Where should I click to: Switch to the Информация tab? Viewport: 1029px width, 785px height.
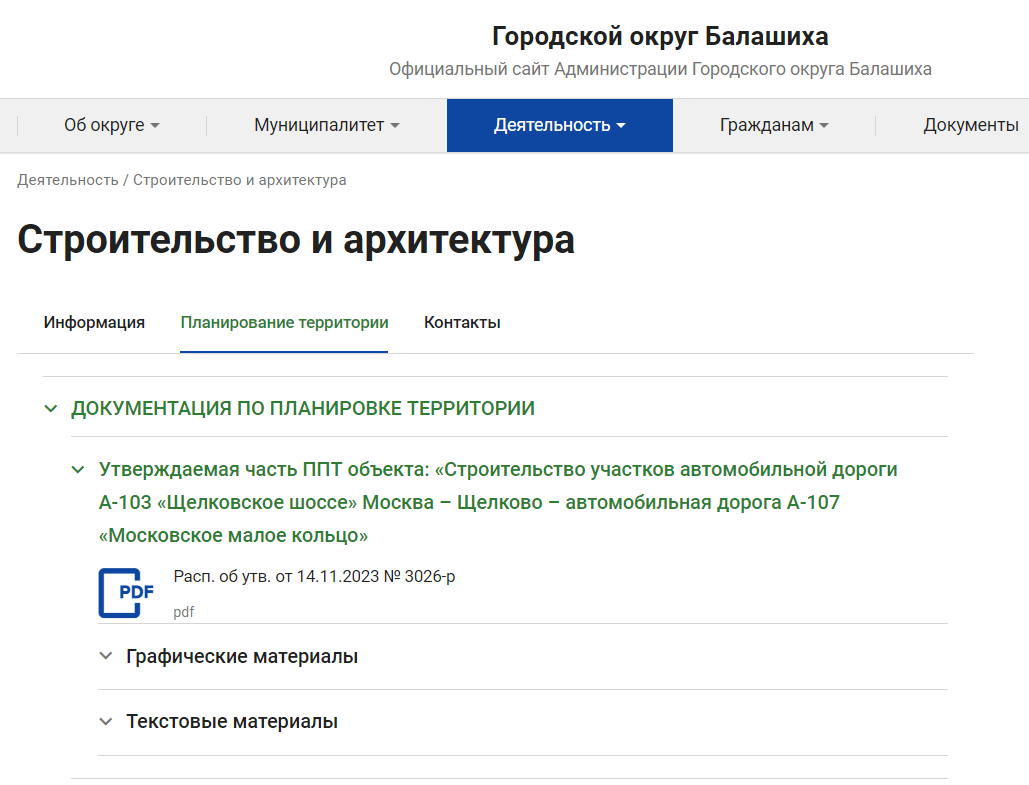click(x=95, y=322)
